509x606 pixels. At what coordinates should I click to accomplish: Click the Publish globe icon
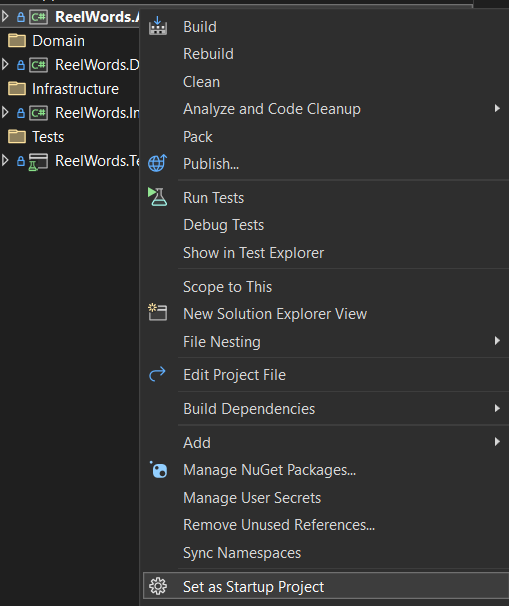point(157,163)
